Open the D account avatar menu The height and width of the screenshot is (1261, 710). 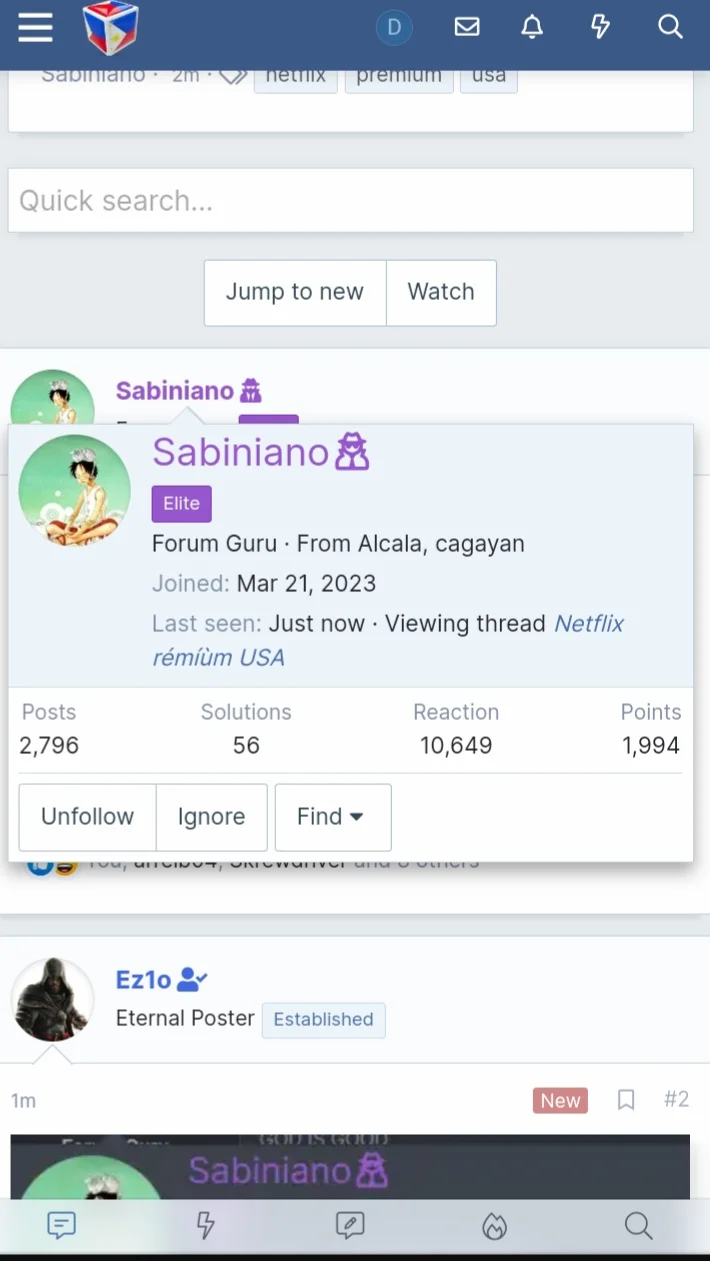394,27
